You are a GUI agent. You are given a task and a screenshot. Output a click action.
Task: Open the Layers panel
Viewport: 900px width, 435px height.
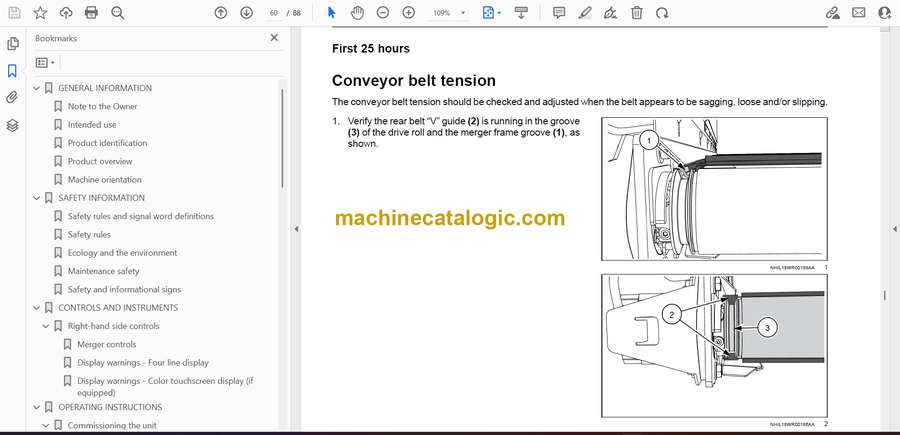12,126
